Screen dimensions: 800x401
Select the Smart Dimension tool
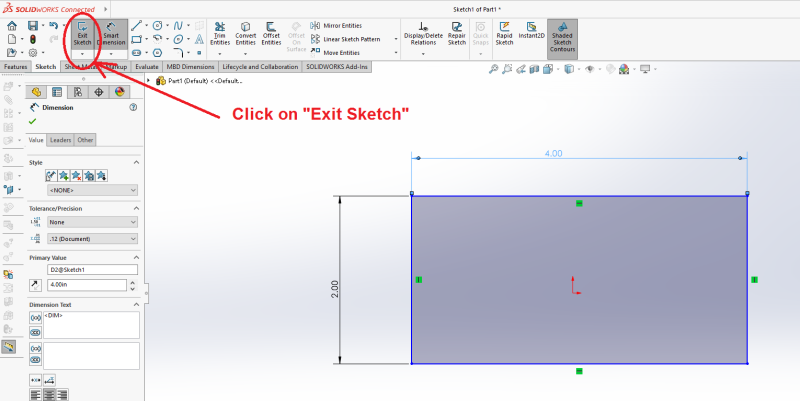(111, 34)
